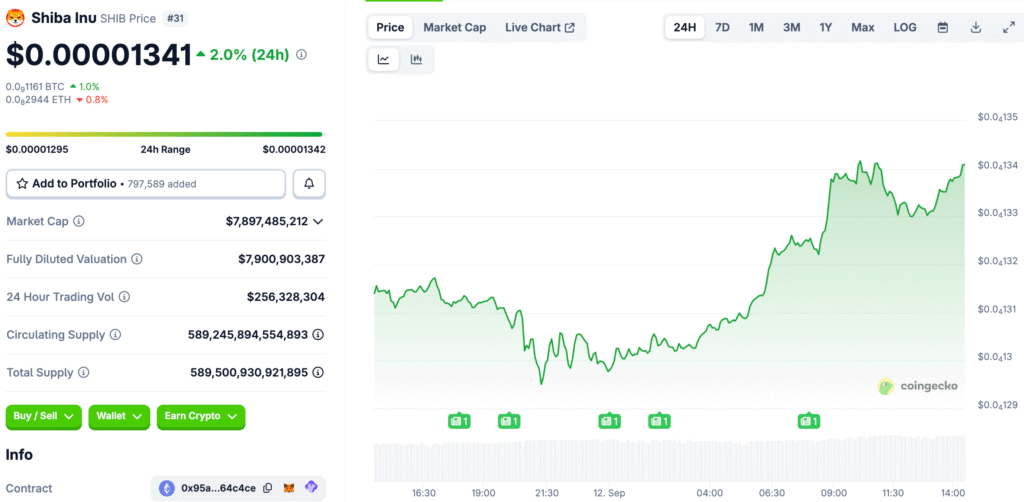
Task: Click Fully Diluted Valuation info icon
Action: click(136, 259)
